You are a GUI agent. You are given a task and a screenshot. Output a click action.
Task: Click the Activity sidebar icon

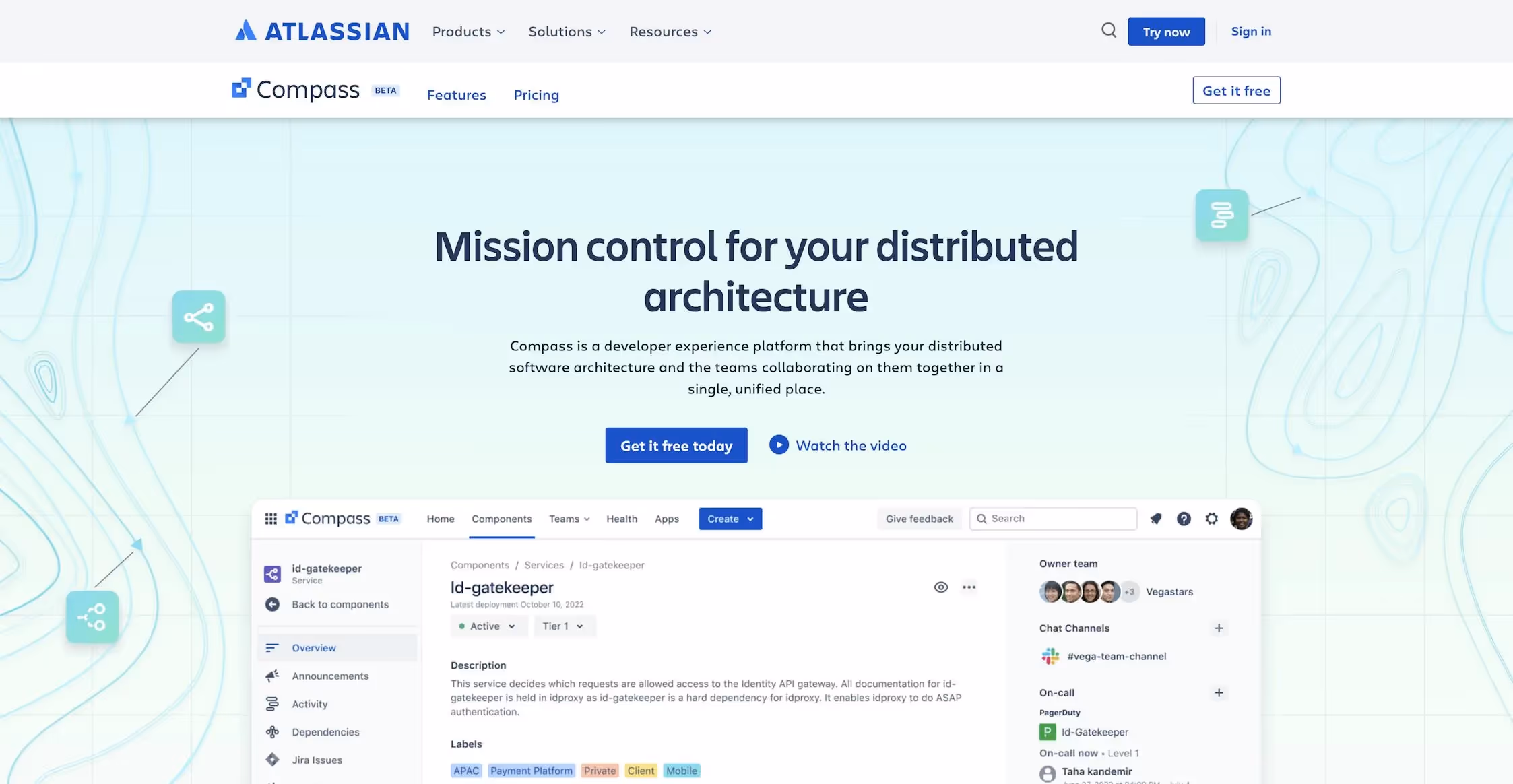click(x=272, y=704)
